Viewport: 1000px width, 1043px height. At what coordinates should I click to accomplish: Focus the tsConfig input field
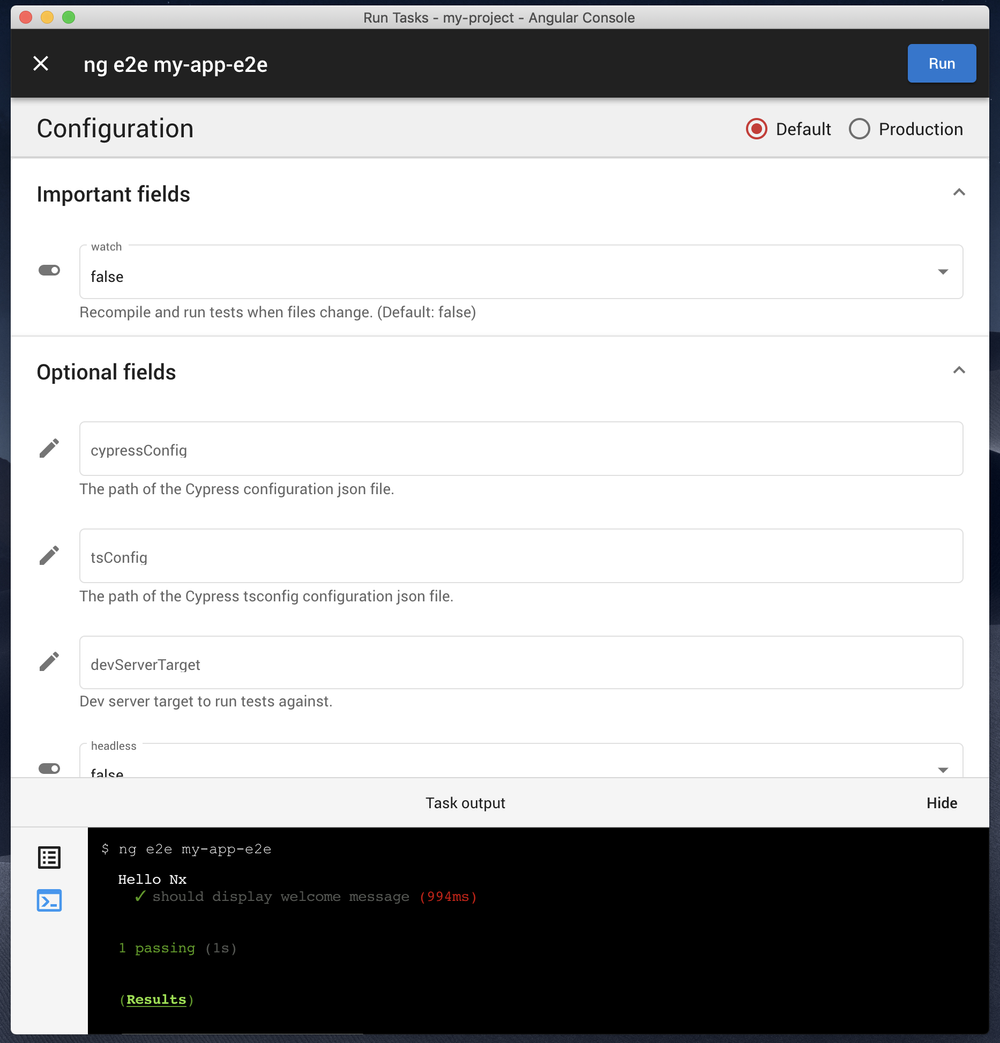[520, 556]
